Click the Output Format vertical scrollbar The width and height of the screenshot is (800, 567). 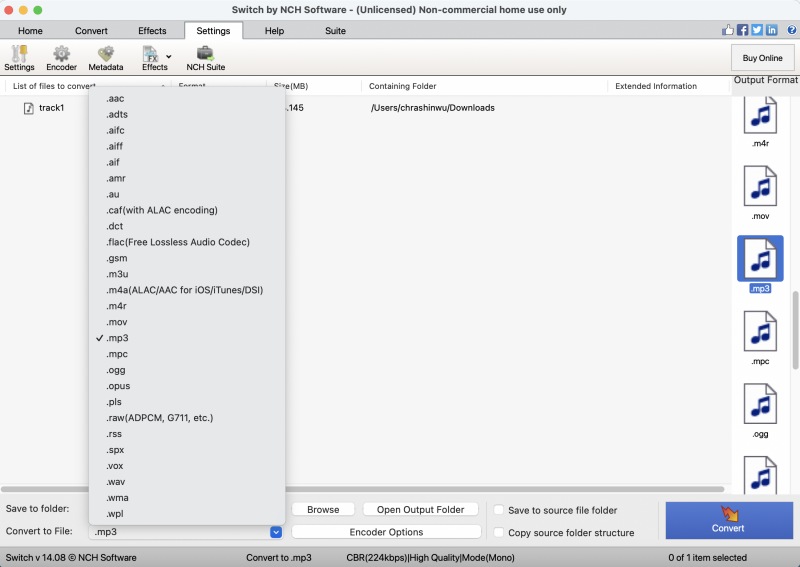point(795,330)
